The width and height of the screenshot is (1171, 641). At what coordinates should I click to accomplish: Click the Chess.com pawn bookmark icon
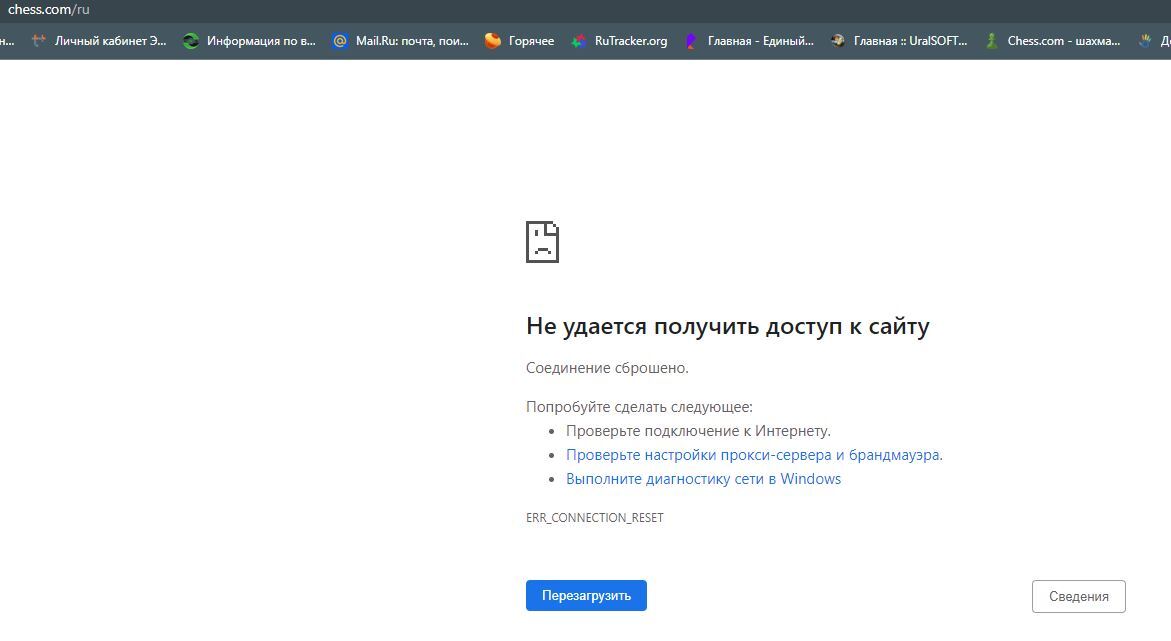(x=991, y=41)
